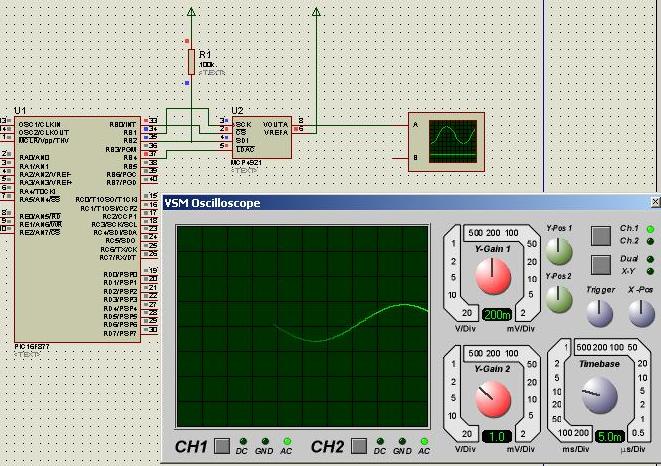
Task: Adjust the Y-Gain 2 red knob
Action: 493,399
